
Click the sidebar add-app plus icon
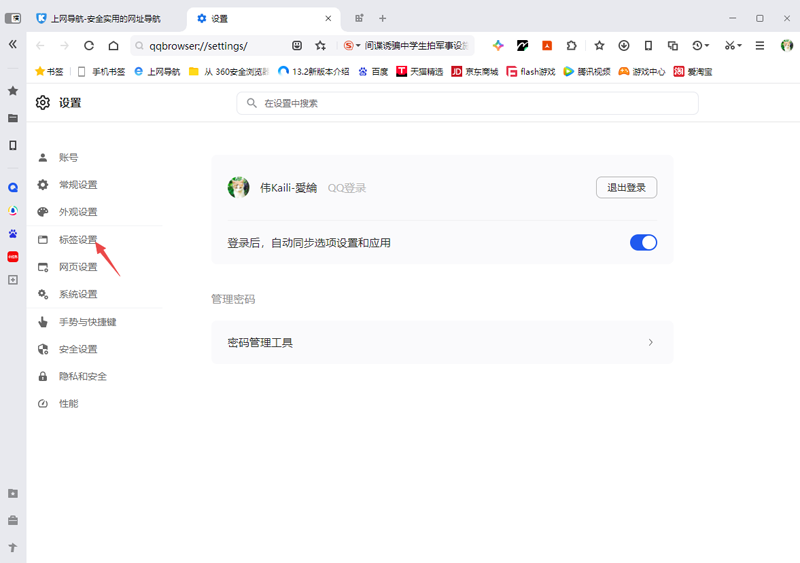click(13, 280)
